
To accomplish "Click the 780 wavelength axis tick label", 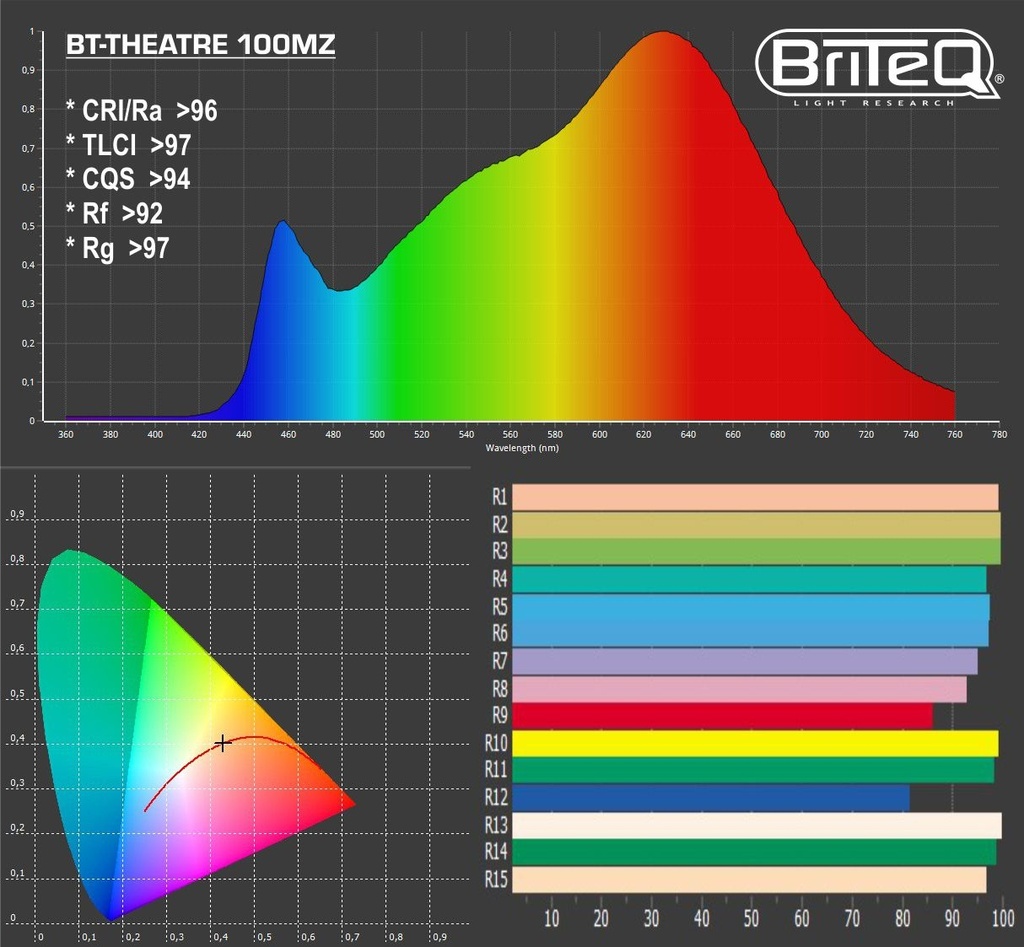I will (x=999, y=434).
